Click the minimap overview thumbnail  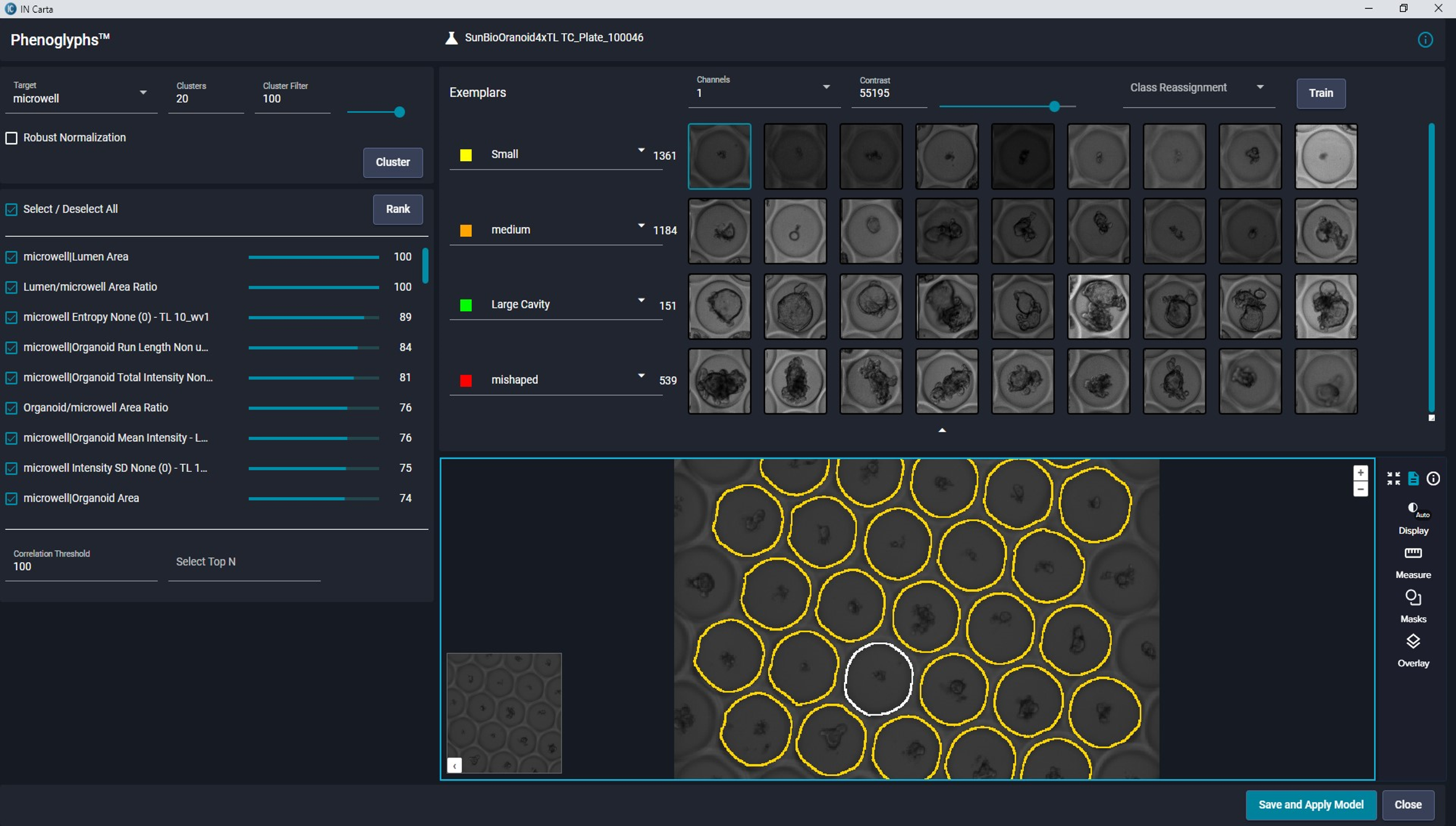tap(504, 713)
